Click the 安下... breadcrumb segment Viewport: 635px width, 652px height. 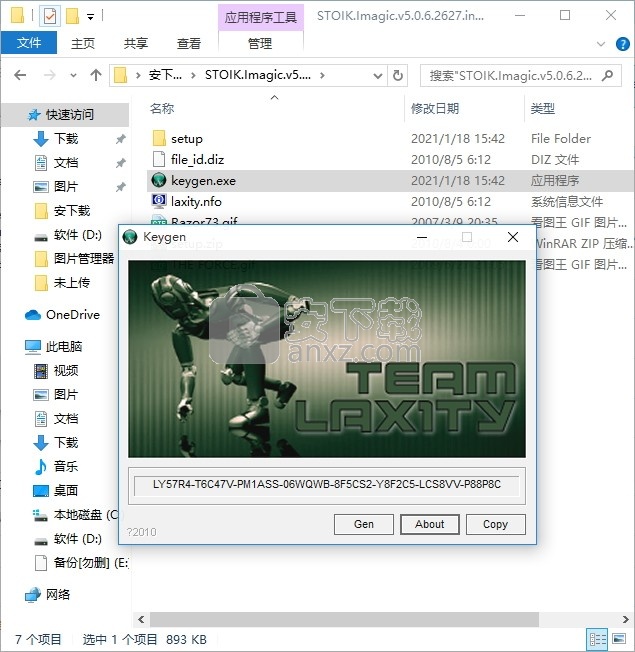(165, 75)
